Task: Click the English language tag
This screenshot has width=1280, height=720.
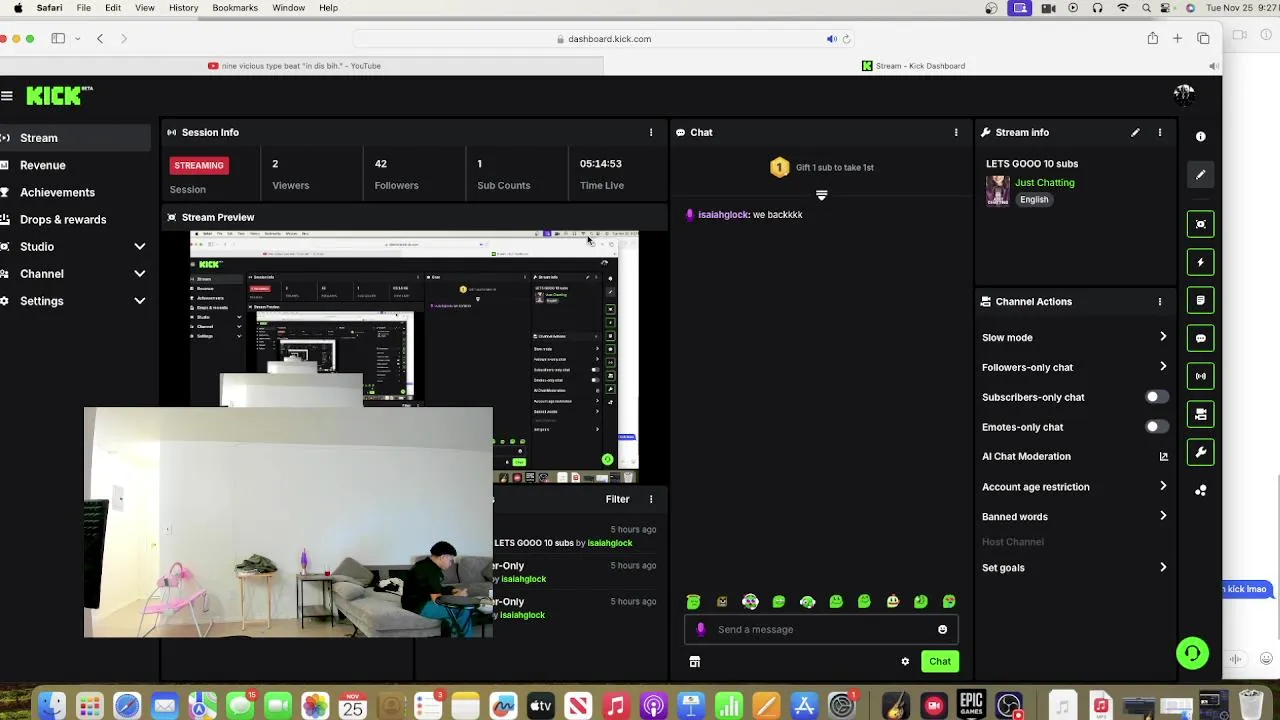Action: [1034, 200]
